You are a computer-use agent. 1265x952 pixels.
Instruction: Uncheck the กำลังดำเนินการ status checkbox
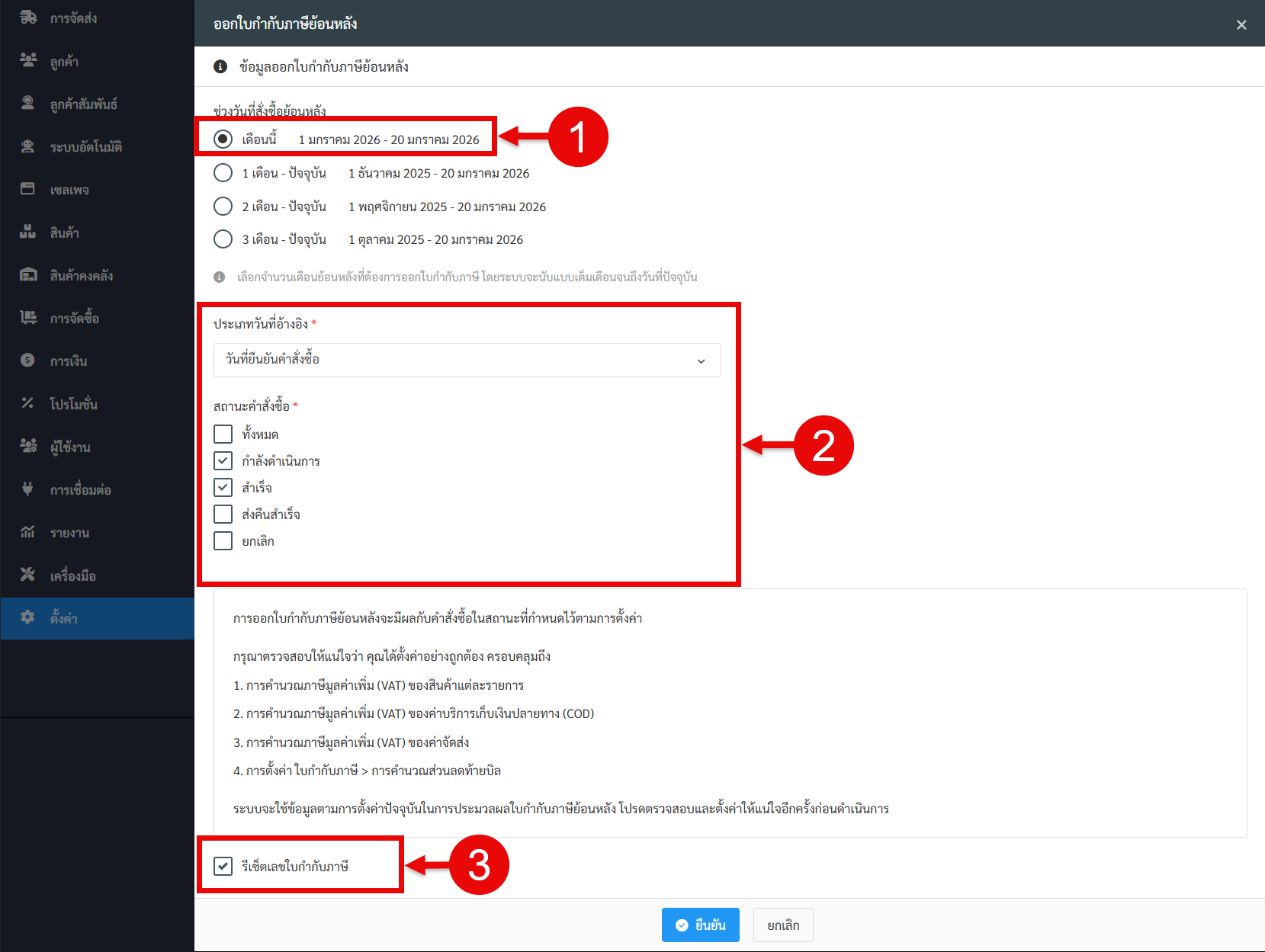[223, 461]
